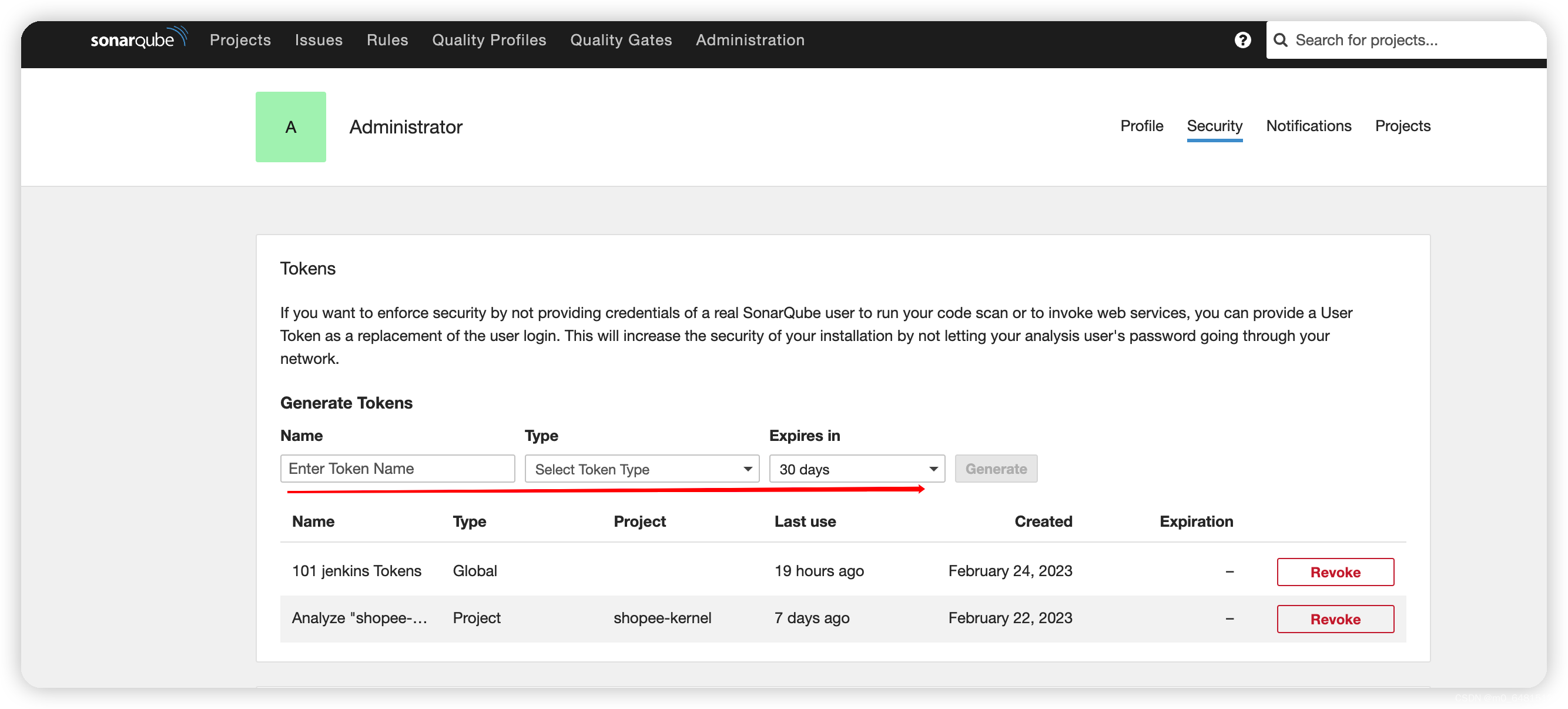The width and height of the screenshot is (1568, 709).
Task: Navigate to Quality Profiles
Action: (489, 40)
